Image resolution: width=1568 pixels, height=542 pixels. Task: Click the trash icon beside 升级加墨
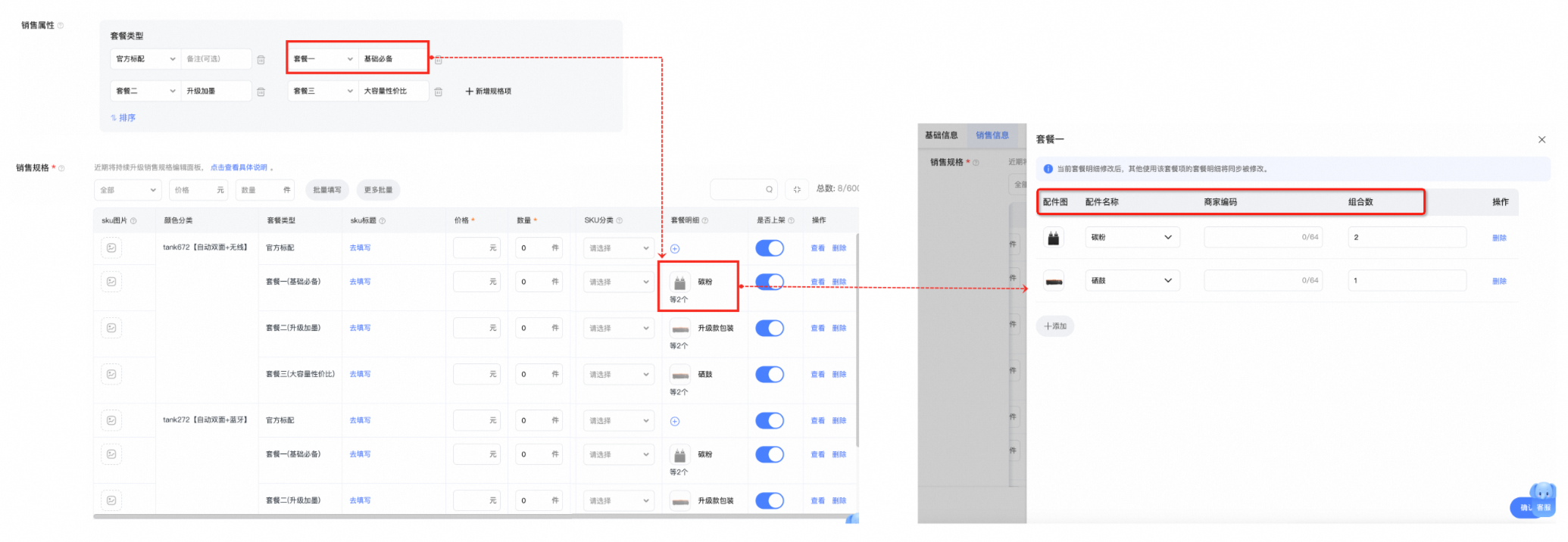[x=261, y=92]
